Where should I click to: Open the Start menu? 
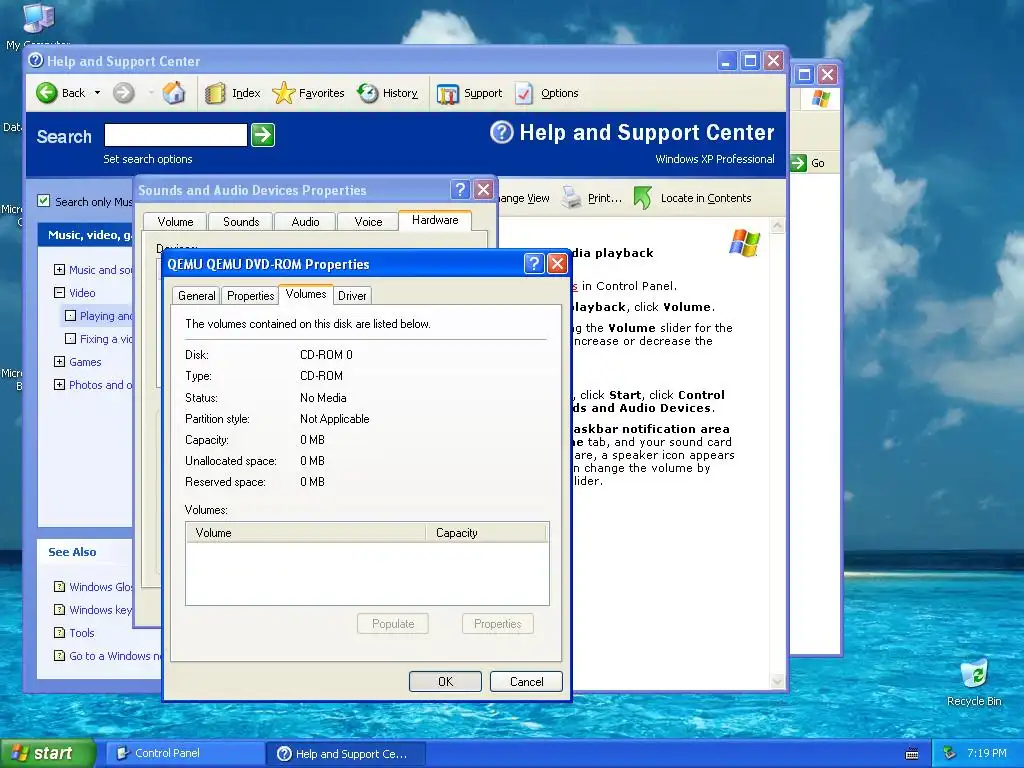pyautogui.click(x=47, y=754)
